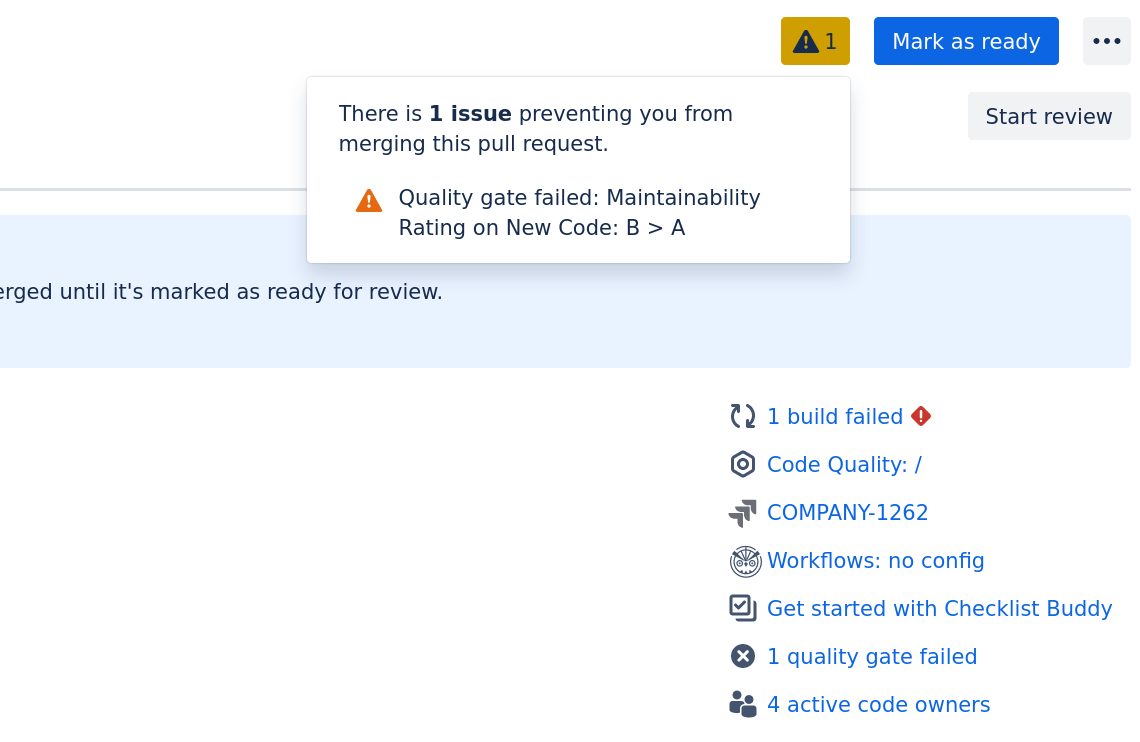Open the 1 build failed link
This screenshot has width=1140, height=742.
[834, 417]
